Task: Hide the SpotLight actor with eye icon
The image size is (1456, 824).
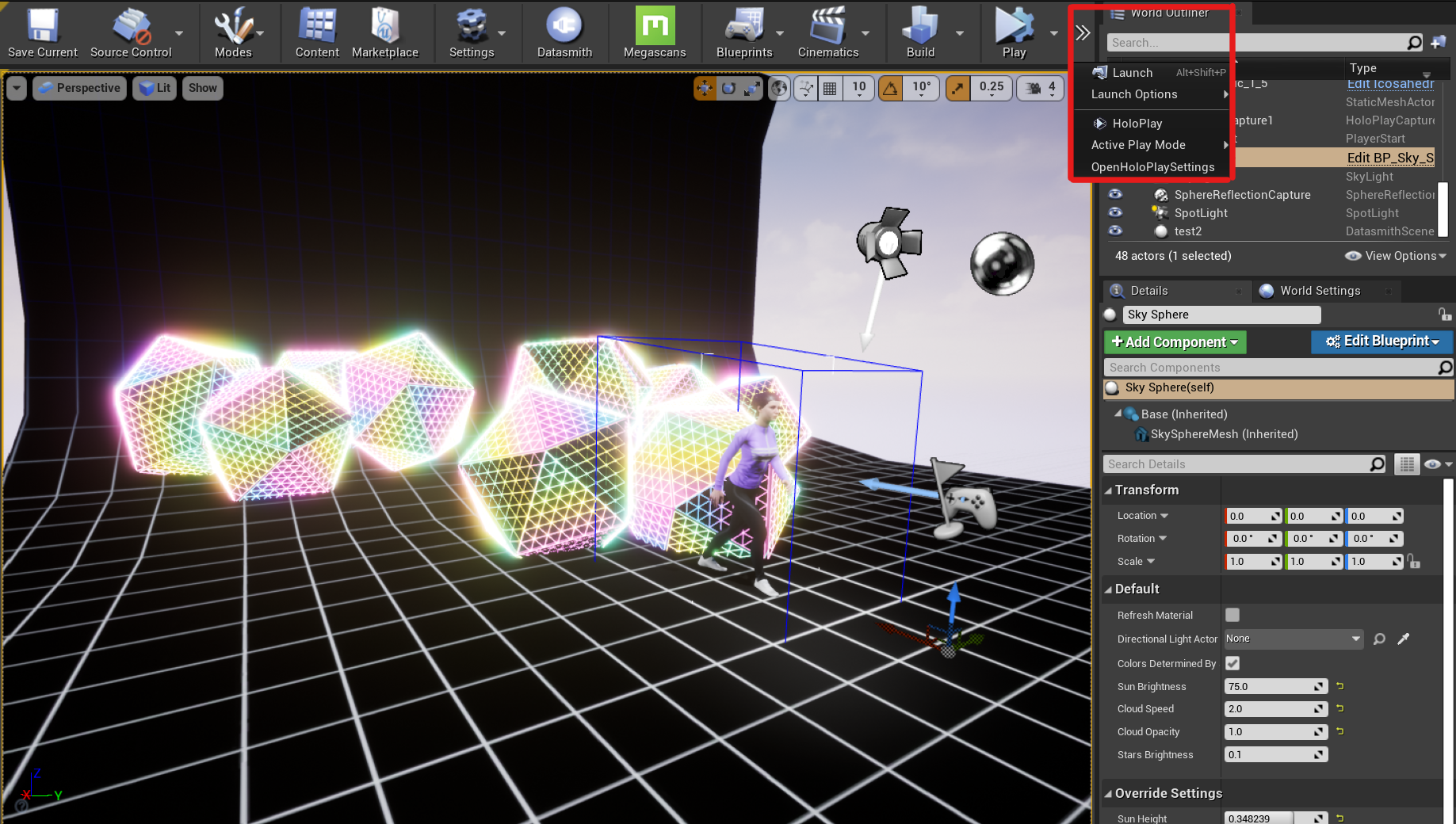Action: [1115, 212]
